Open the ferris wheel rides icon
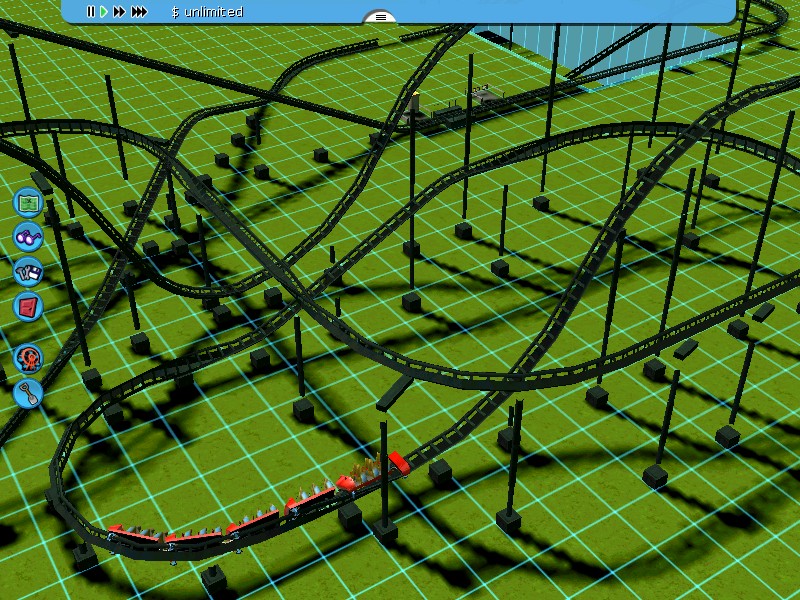 28,358
